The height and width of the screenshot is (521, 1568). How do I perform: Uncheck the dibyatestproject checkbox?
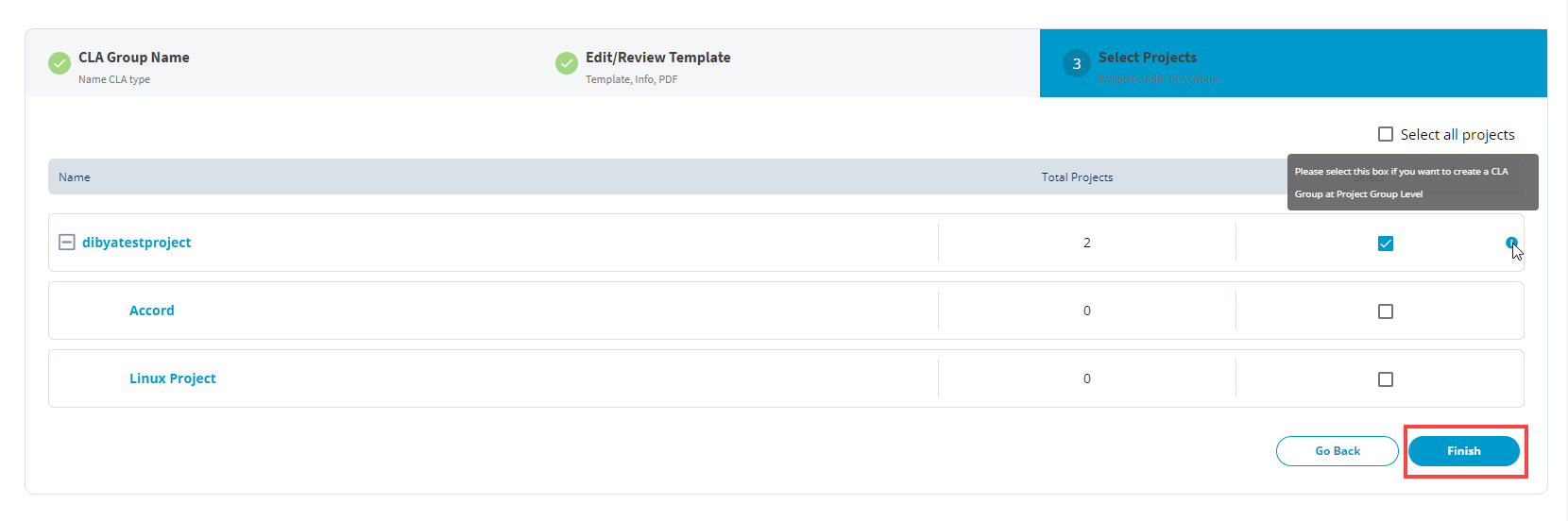click(1386, 244)
